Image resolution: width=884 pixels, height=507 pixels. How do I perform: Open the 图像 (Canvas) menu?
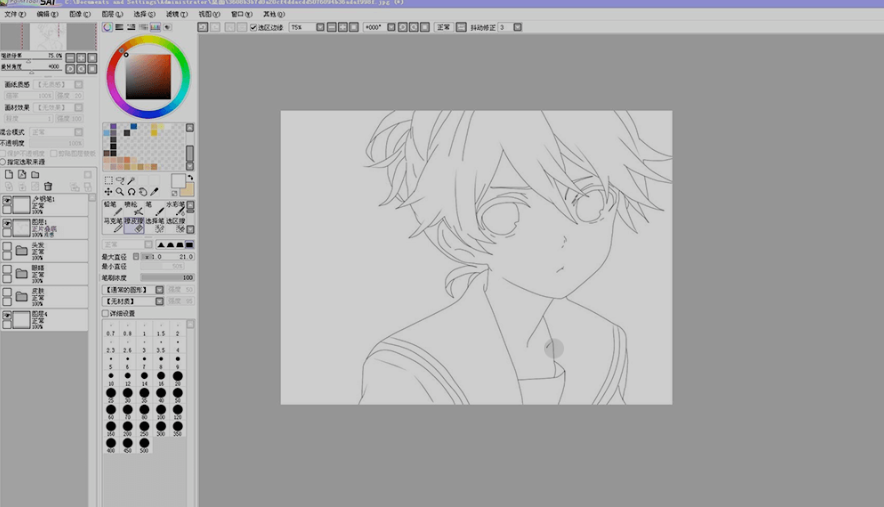click(x=79, y=14)
